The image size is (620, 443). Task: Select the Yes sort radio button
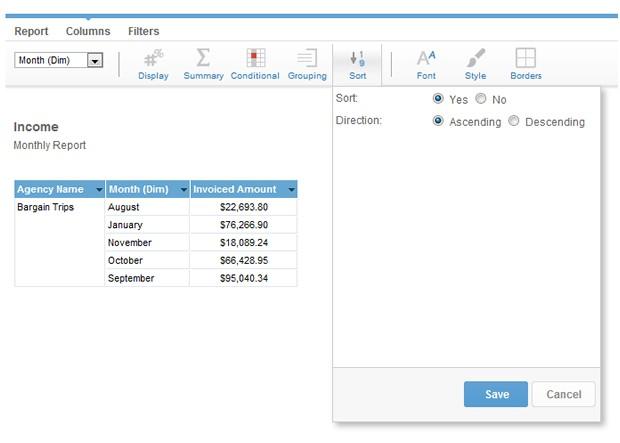tap(438, 99)
